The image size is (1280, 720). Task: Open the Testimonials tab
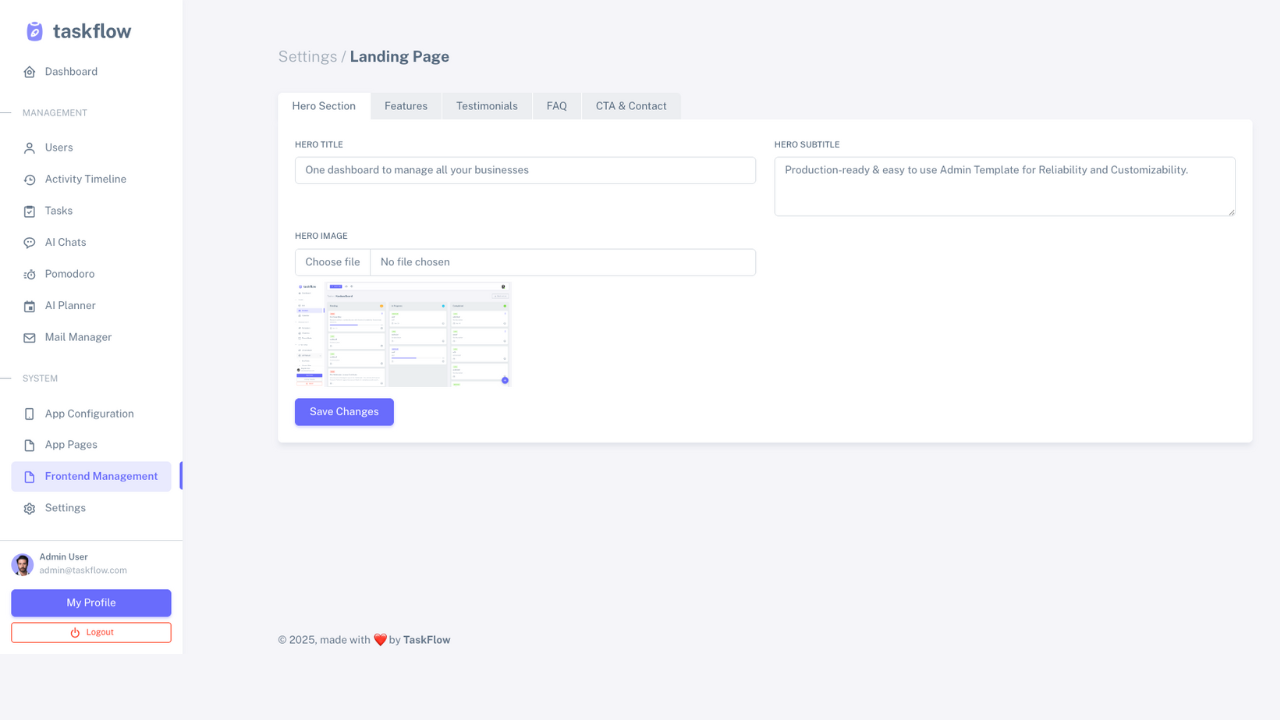click(x=487, y=106)
